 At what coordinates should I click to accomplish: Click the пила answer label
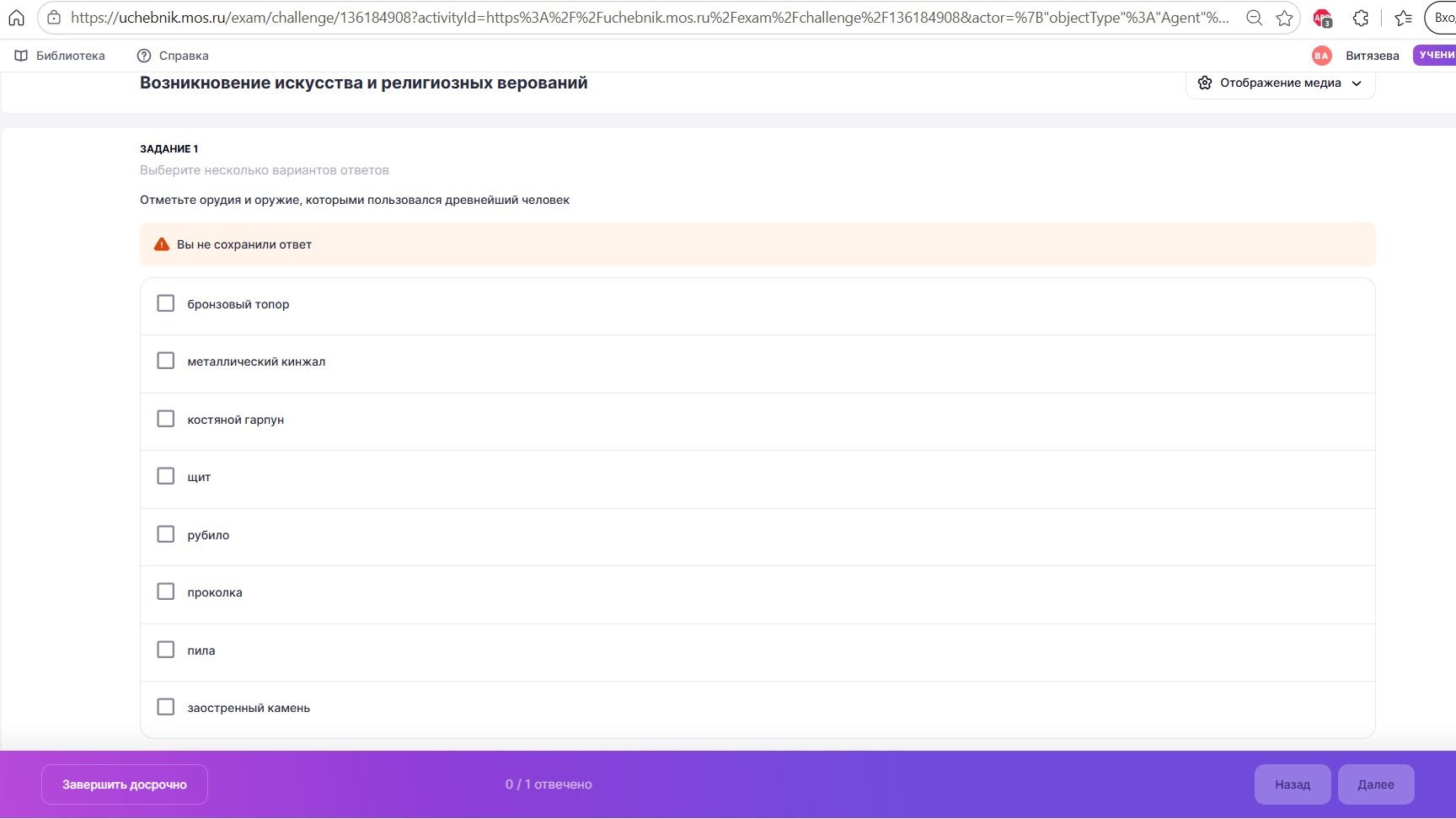tap(201, 650)
